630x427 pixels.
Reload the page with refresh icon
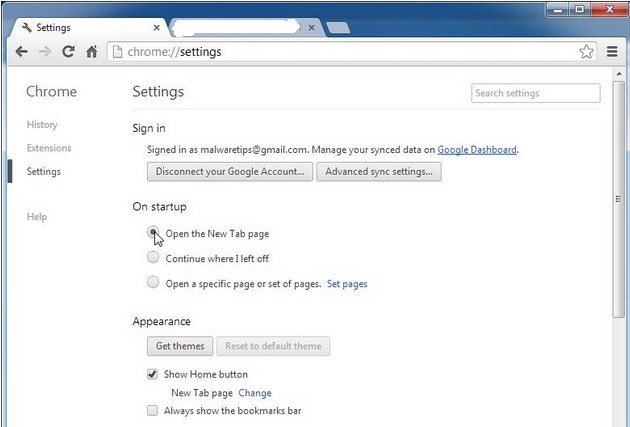coord(68,51)
